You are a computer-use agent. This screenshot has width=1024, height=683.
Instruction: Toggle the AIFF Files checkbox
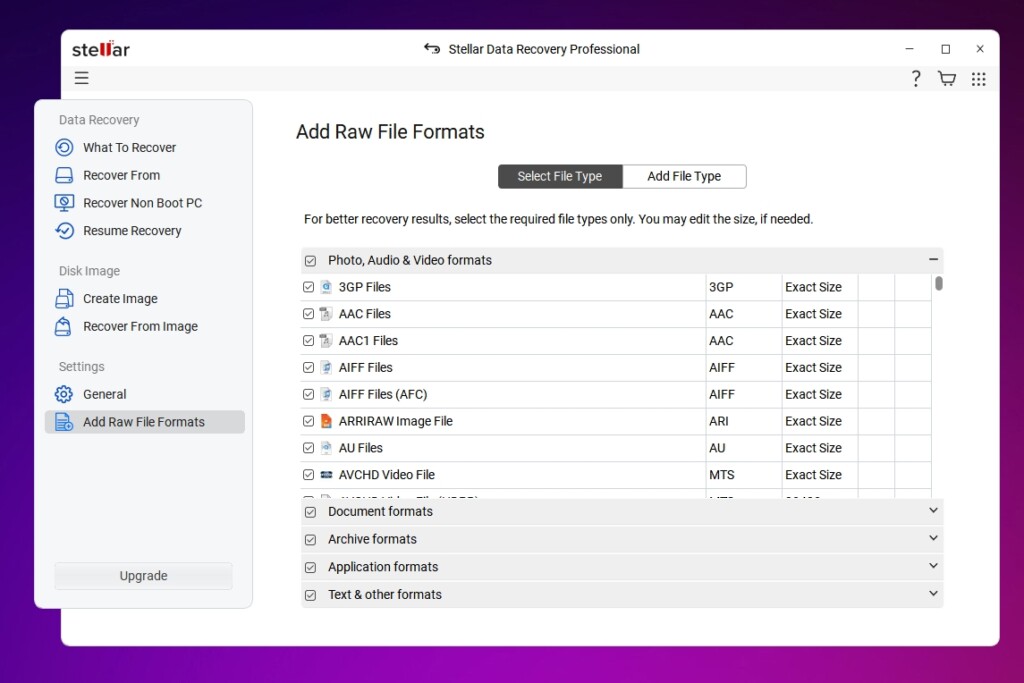(x=308, y=368)
